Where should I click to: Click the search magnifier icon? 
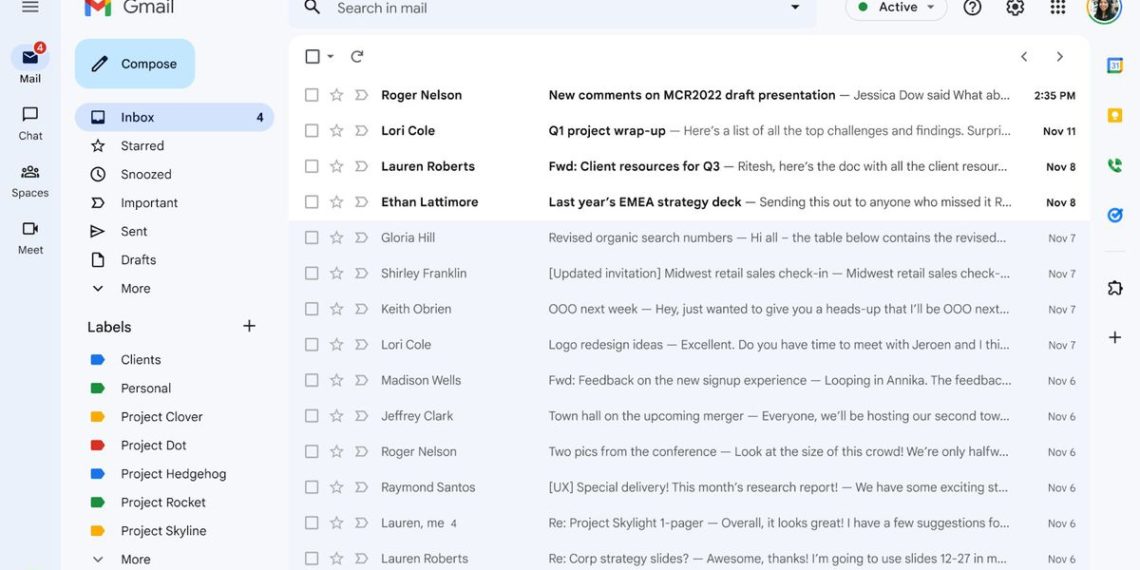(x=312, y=8)
